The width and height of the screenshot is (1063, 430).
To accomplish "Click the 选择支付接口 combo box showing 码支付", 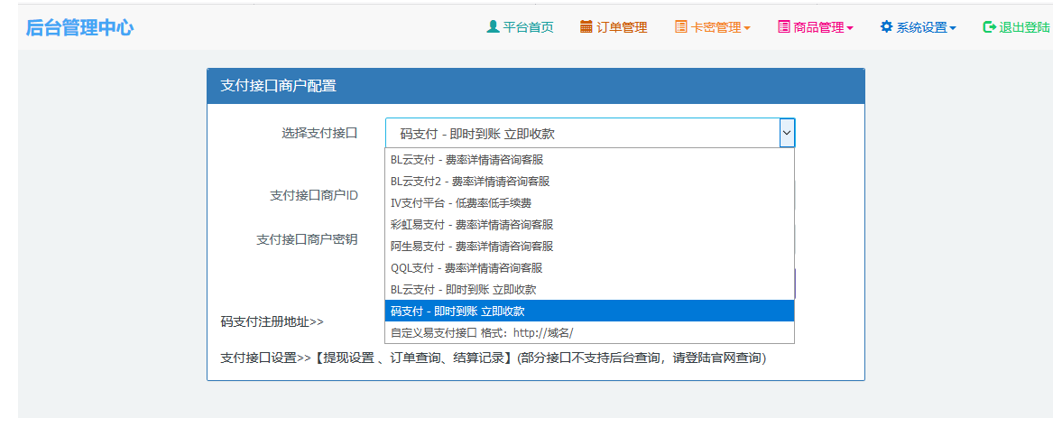I will (x=590, y=133).
